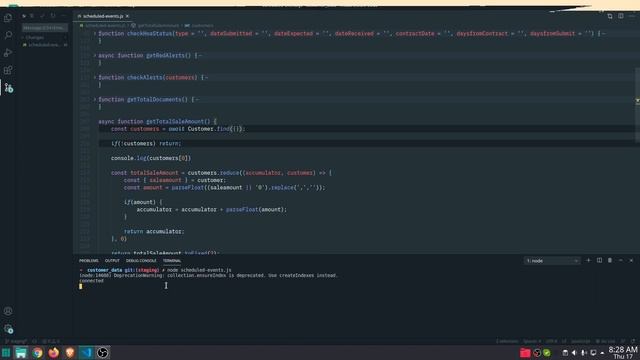Open the Extensions view in activity bar
Screen dimensions: 640x360
pos(8,70)
